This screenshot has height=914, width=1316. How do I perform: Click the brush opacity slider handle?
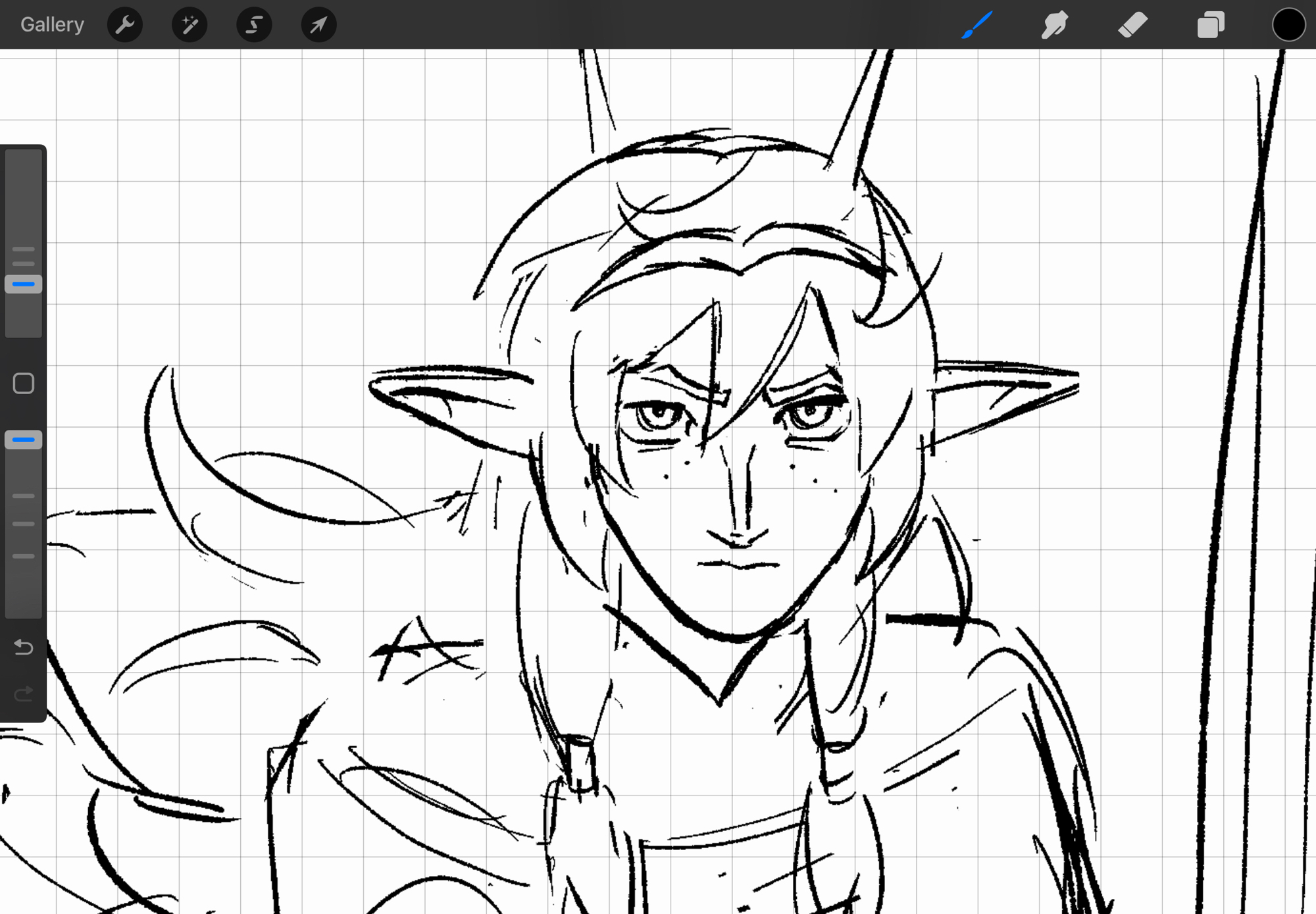pos(24,440)
